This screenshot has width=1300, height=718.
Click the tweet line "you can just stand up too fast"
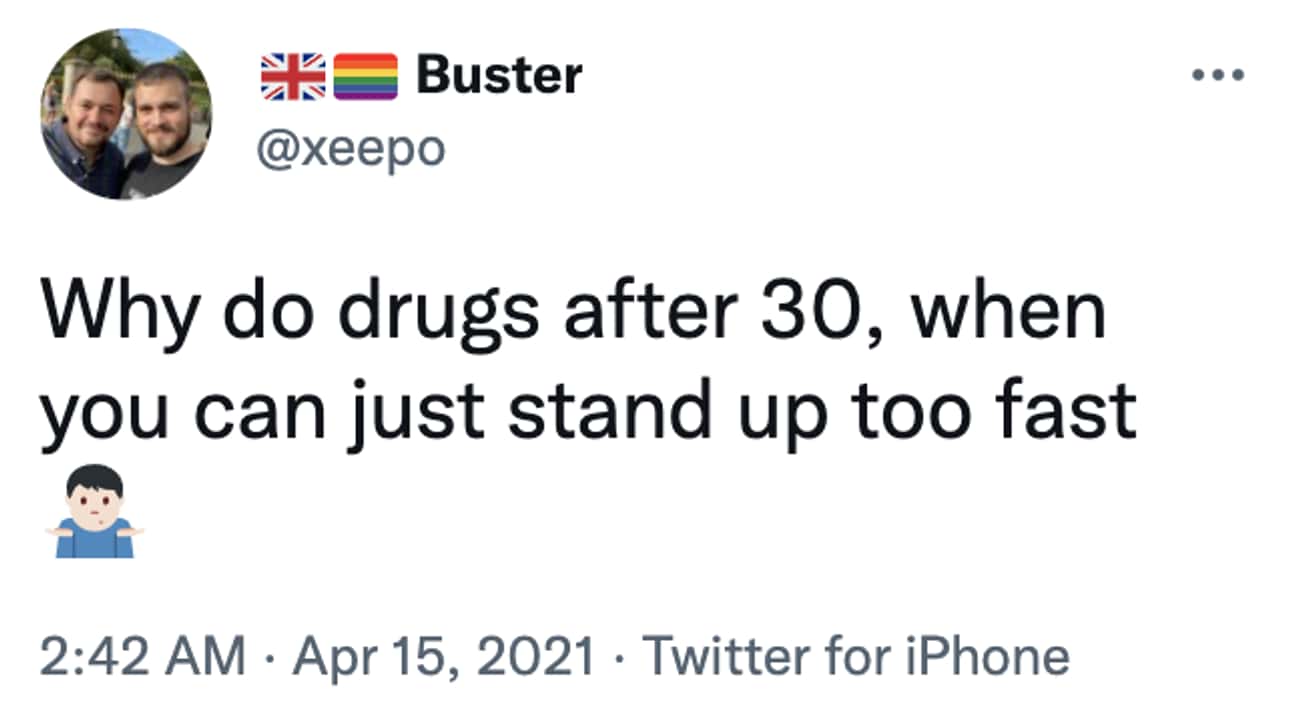(x=588, y=411)
